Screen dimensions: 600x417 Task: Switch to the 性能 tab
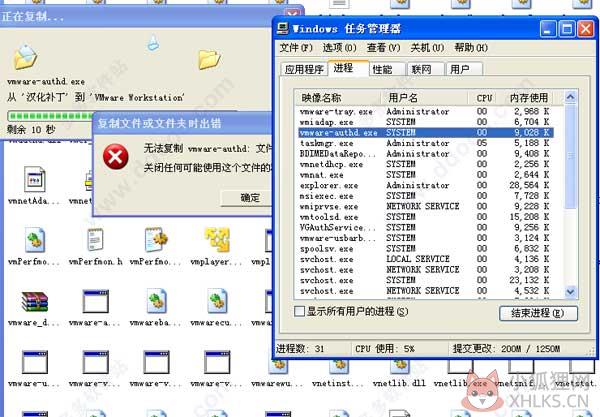point(386,69)
